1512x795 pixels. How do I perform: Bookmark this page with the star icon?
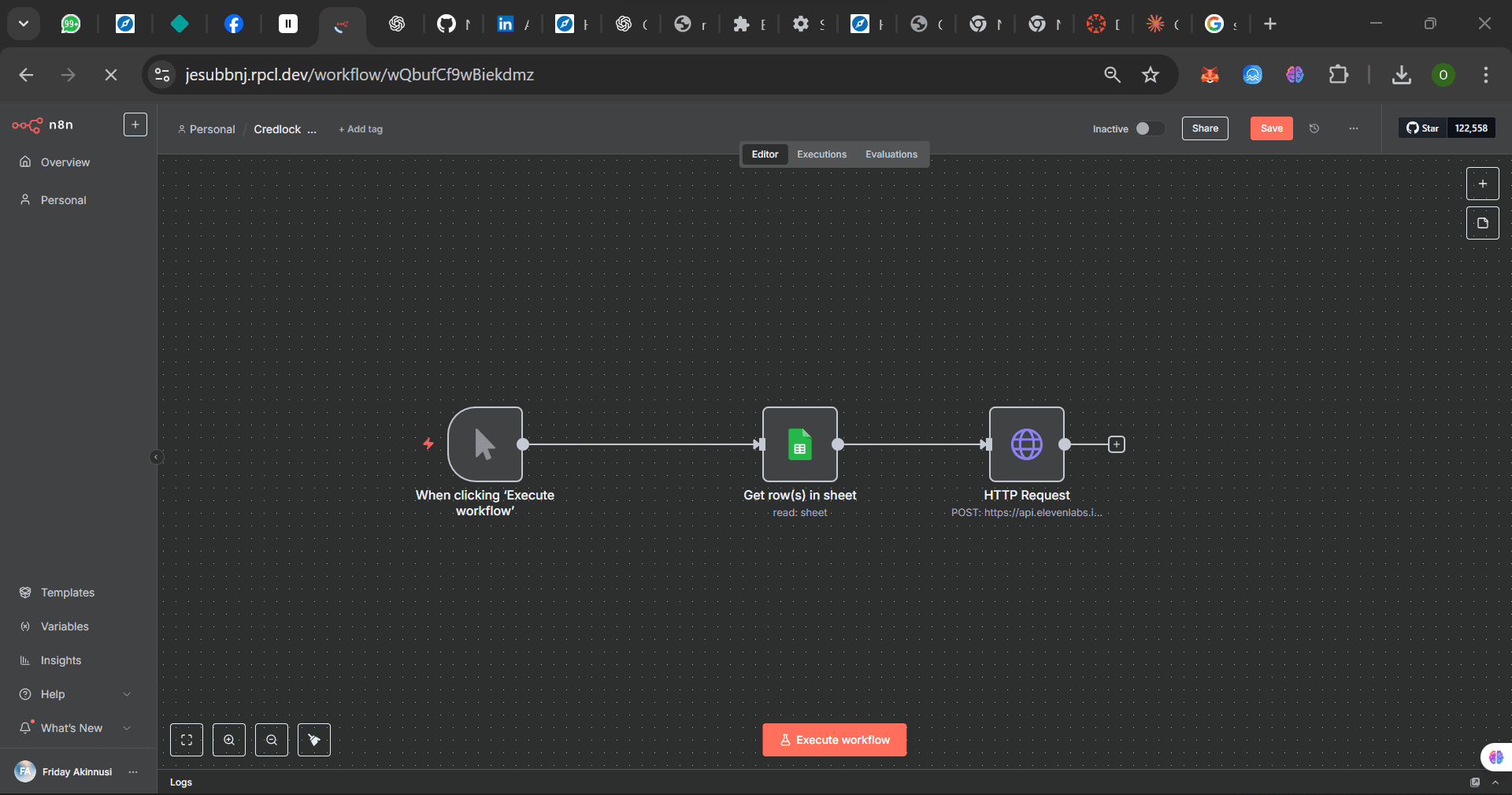coord(1151,75)
